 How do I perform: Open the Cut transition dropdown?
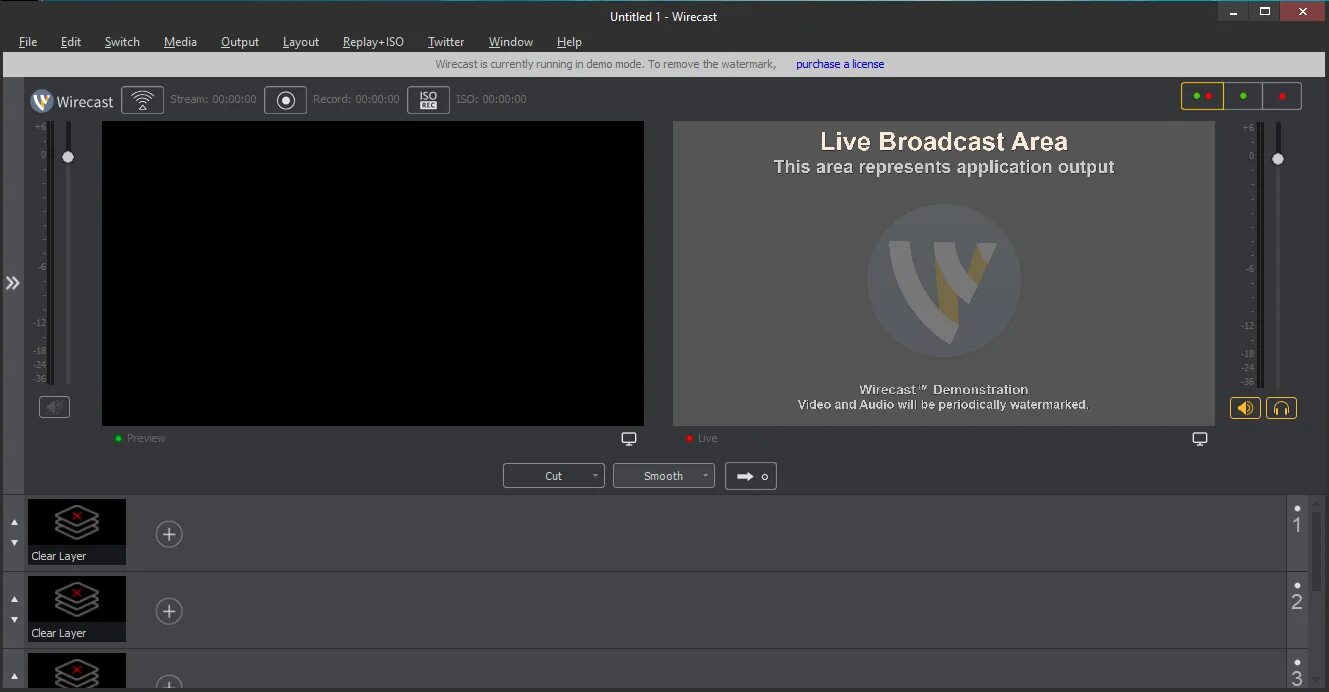coord(554,476)
